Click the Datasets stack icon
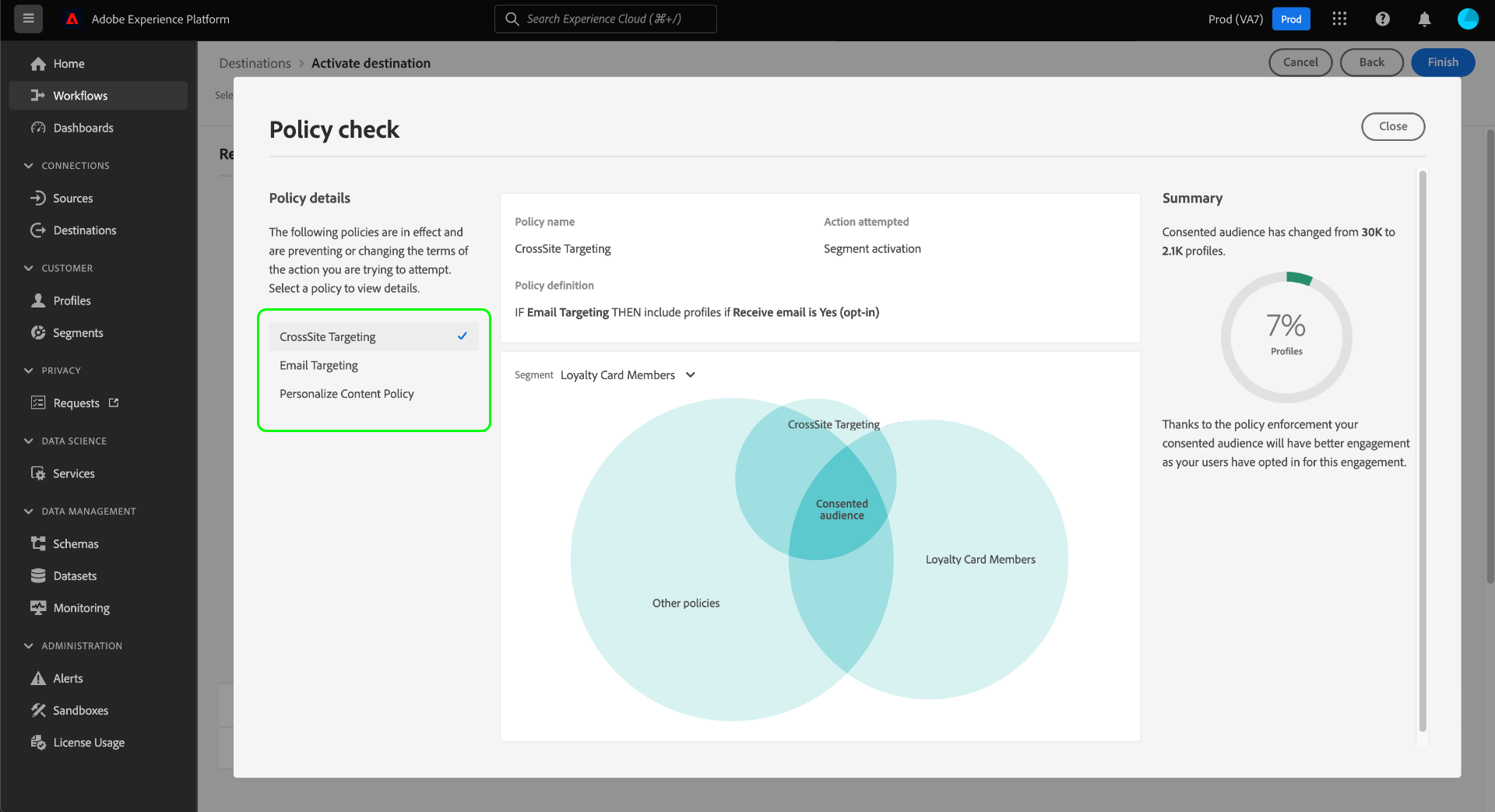Screen dimensions: 1495x812 pyautogui.click(x=38, y=575)
